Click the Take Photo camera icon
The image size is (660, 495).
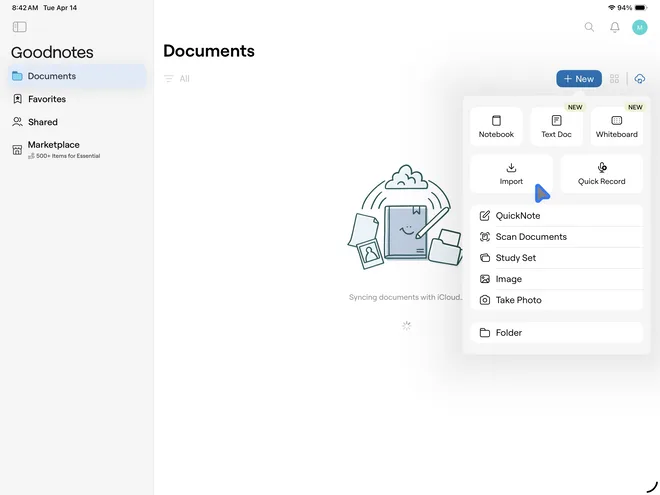coord(485,300)
